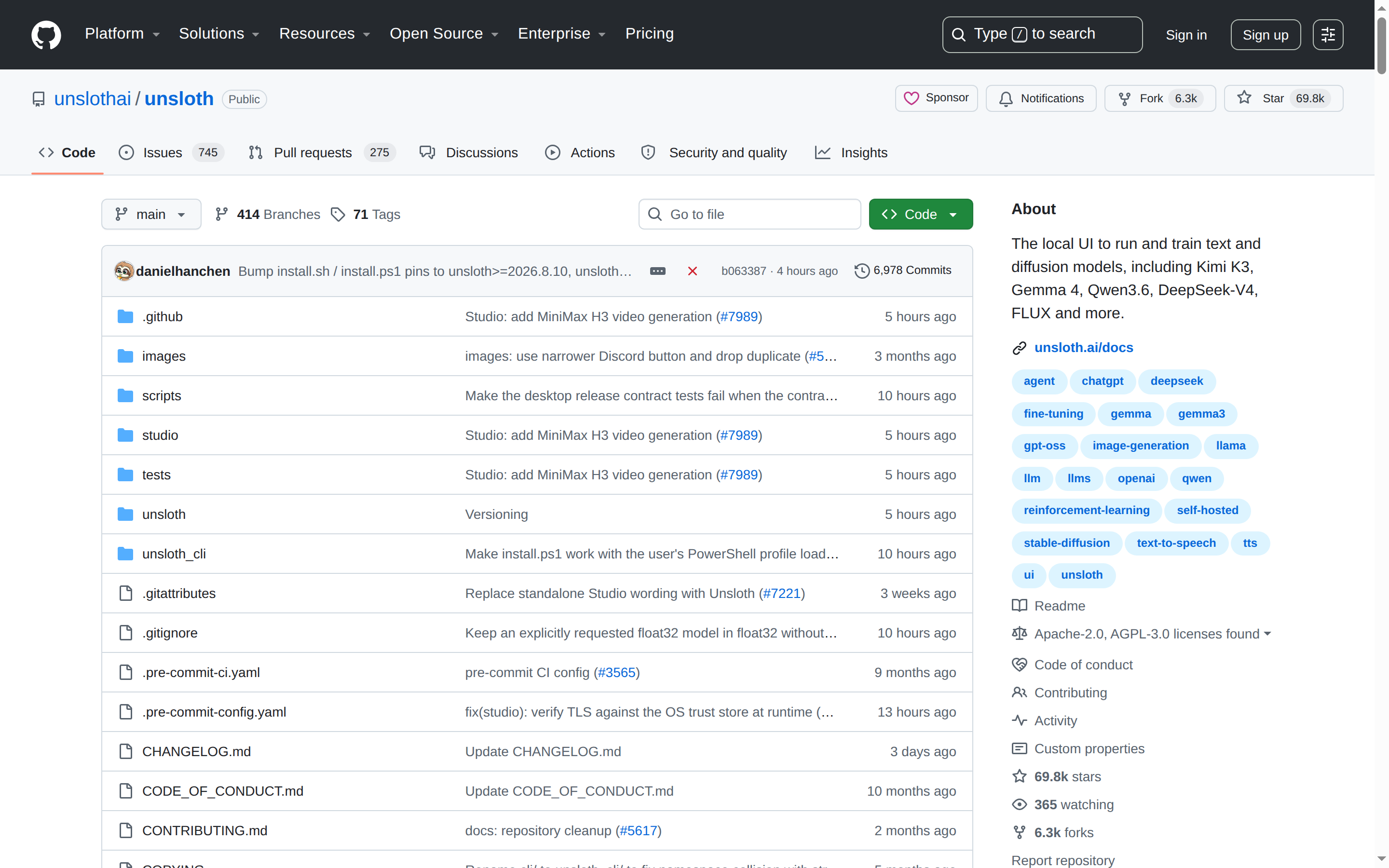This screenshot has width=1389, height=868.
Task: Open Activity pulse link in sidebar
Action: pos(1044,720)
